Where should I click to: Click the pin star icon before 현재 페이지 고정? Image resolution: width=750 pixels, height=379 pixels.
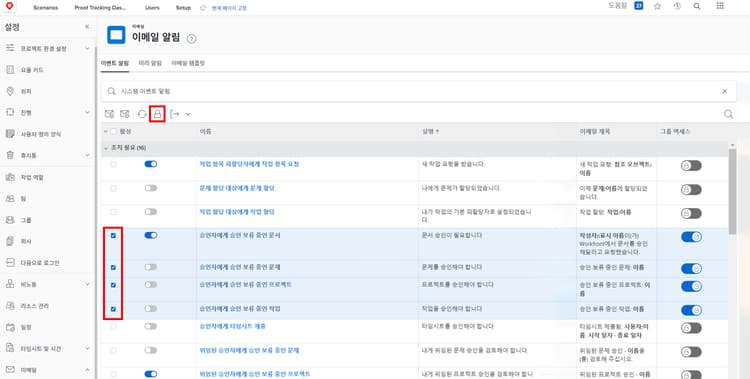click(203, 8)
